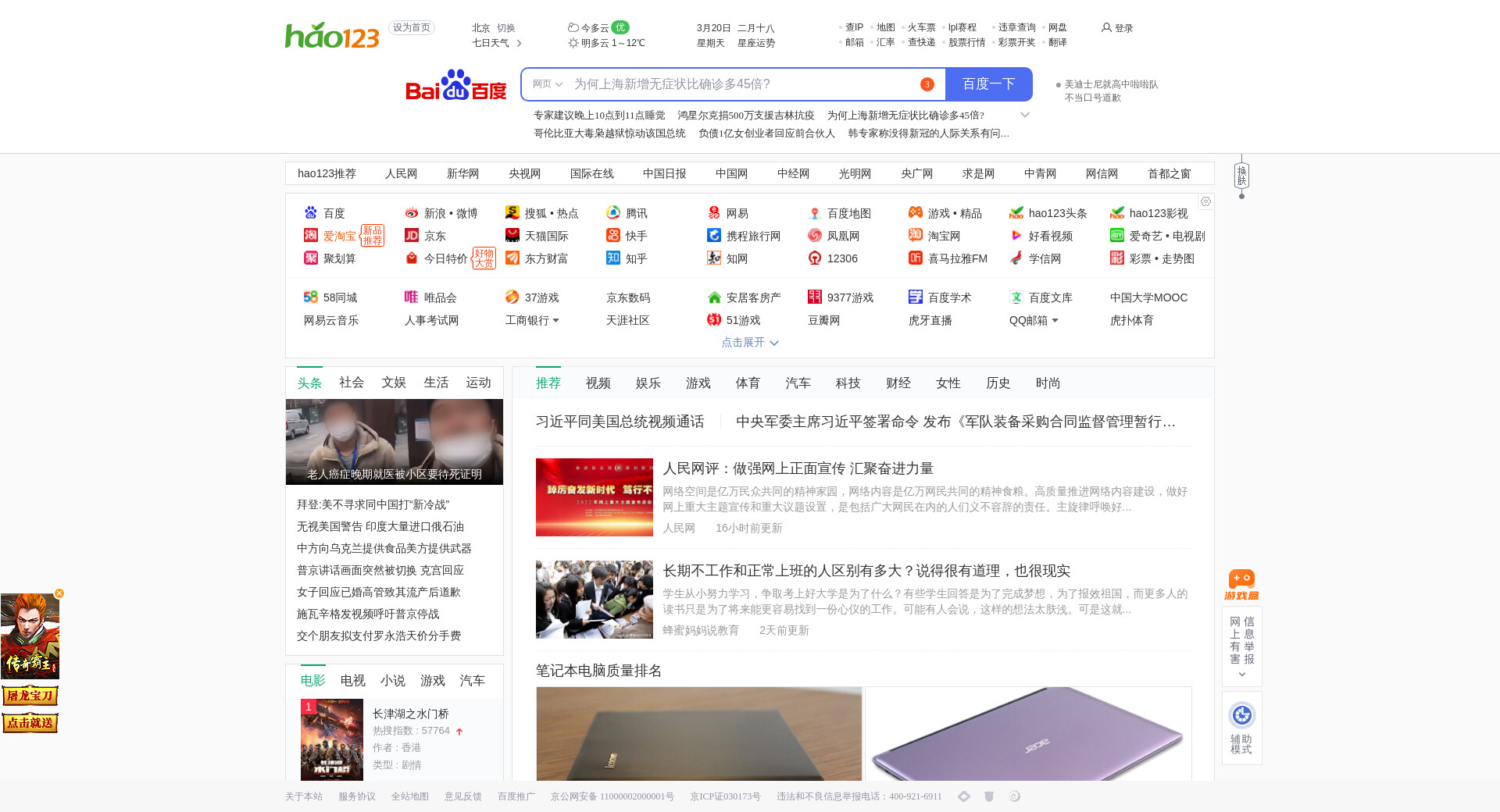The height and width of the screenshot is (812, 1500).
Task: Open the Ximalaya FM icon
Action: [916, 258]
